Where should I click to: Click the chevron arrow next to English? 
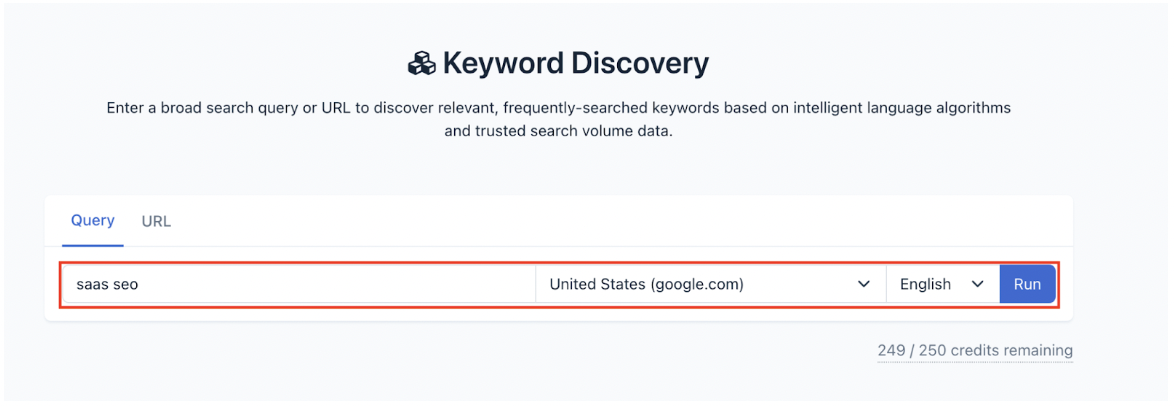pos(976,285)
